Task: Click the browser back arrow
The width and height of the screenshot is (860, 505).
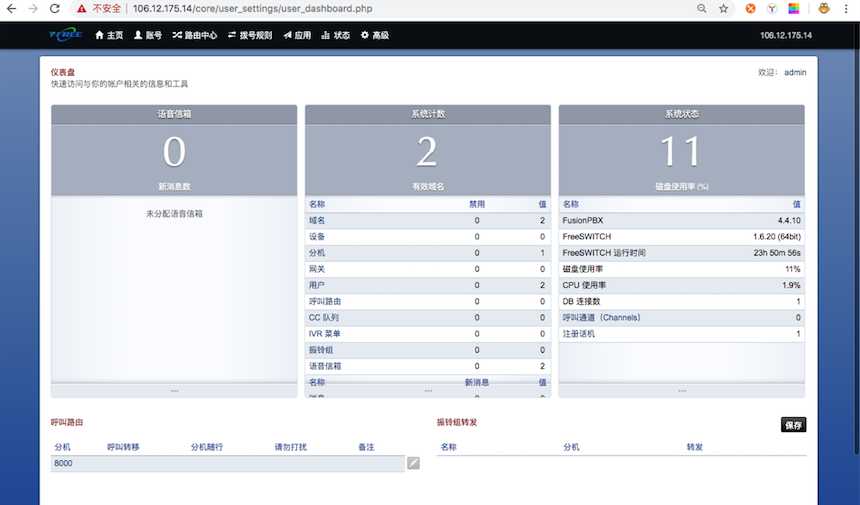Action: point(11,9)
